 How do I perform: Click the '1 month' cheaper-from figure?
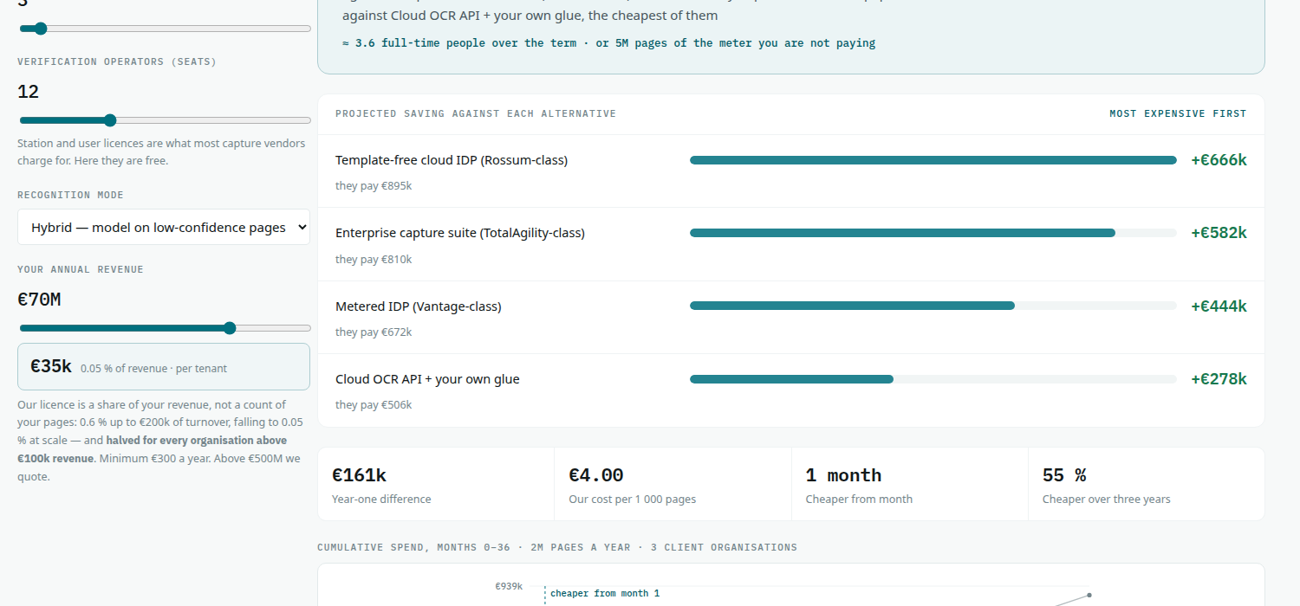pos(843,475)
